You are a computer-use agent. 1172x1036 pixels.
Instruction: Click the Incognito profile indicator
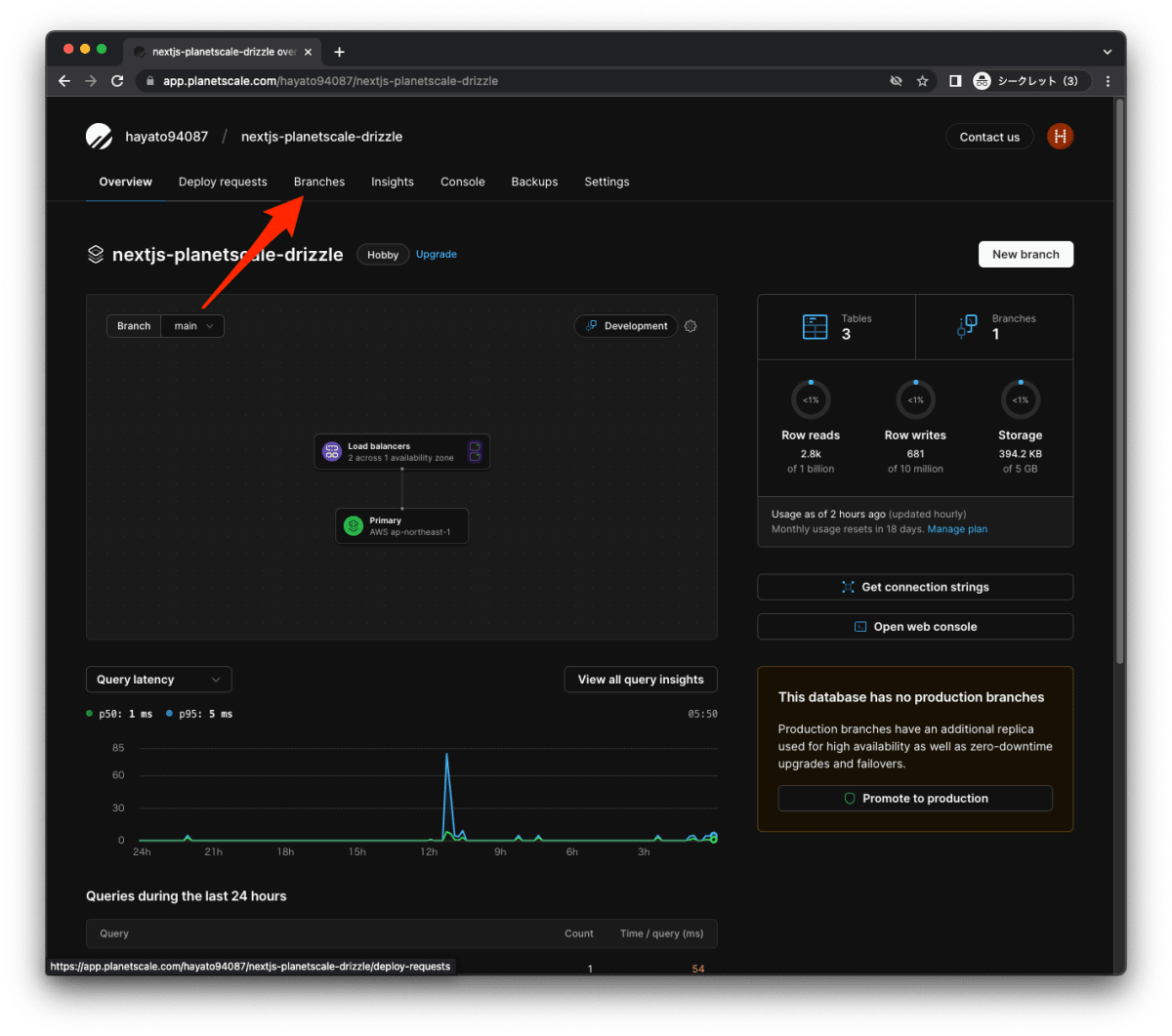[1030, 81]
